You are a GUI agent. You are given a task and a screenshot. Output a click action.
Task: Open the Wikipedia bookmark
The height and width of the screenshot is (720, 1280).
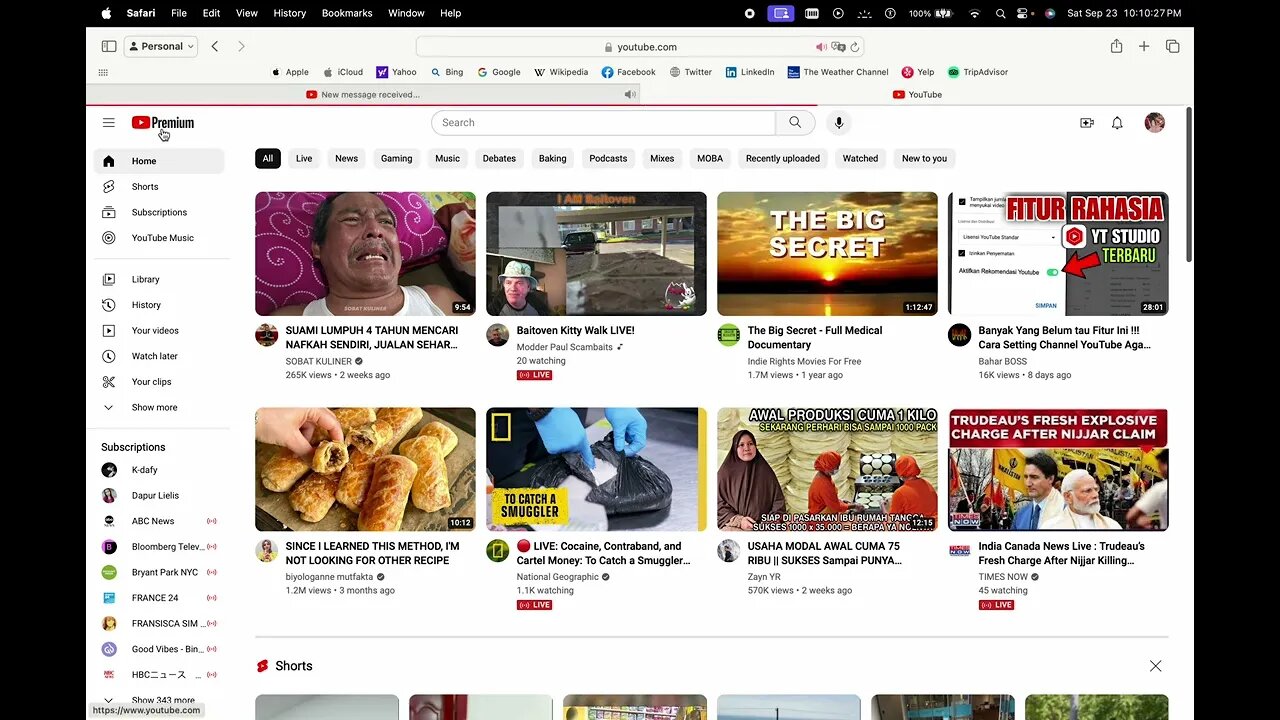(x=561, y=72)
